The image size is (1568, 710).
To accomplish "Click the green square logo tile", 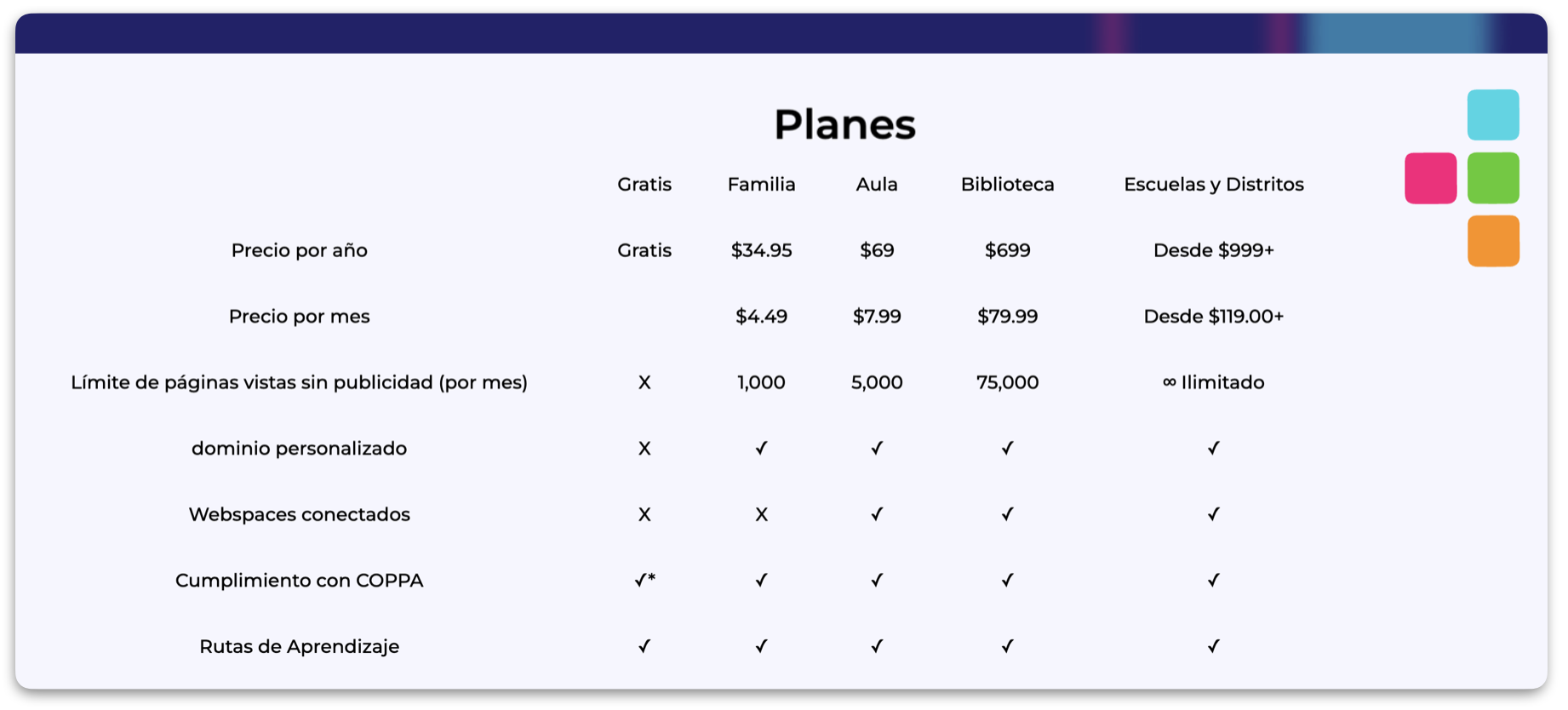I will tap(1492, 178).
